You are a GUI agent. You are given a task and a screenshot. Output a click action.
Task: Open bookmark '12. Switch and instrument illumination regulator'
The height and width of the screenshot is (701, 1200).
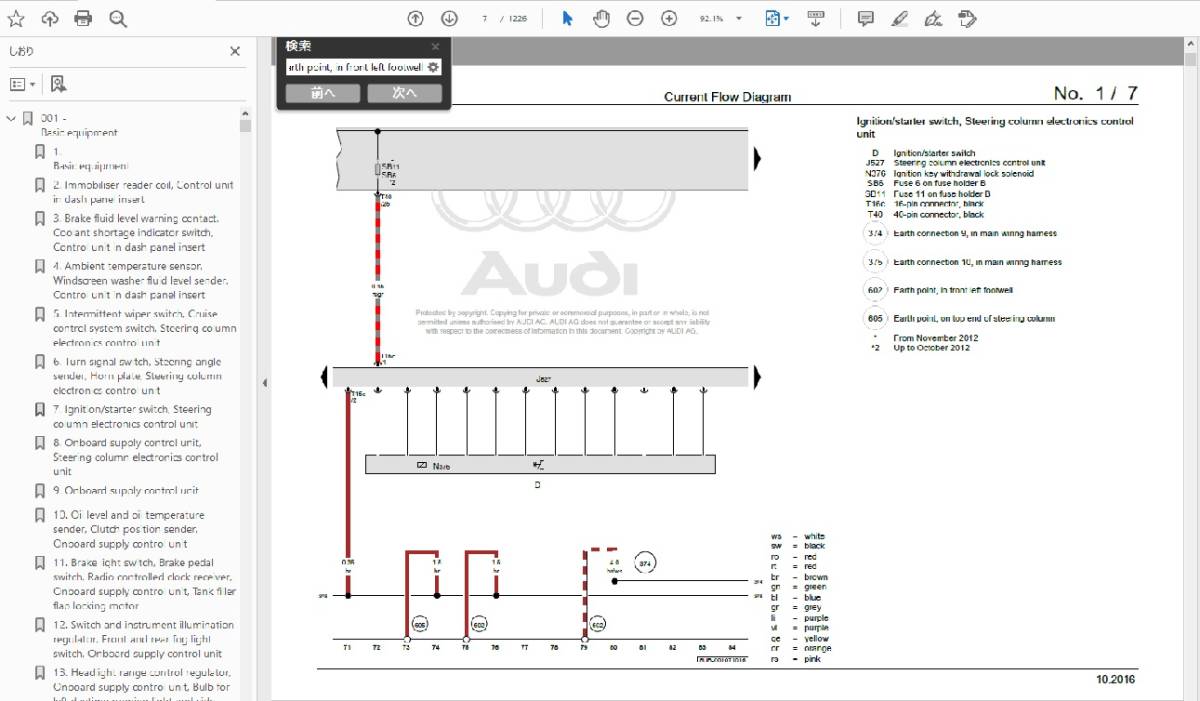coord(144,639)
